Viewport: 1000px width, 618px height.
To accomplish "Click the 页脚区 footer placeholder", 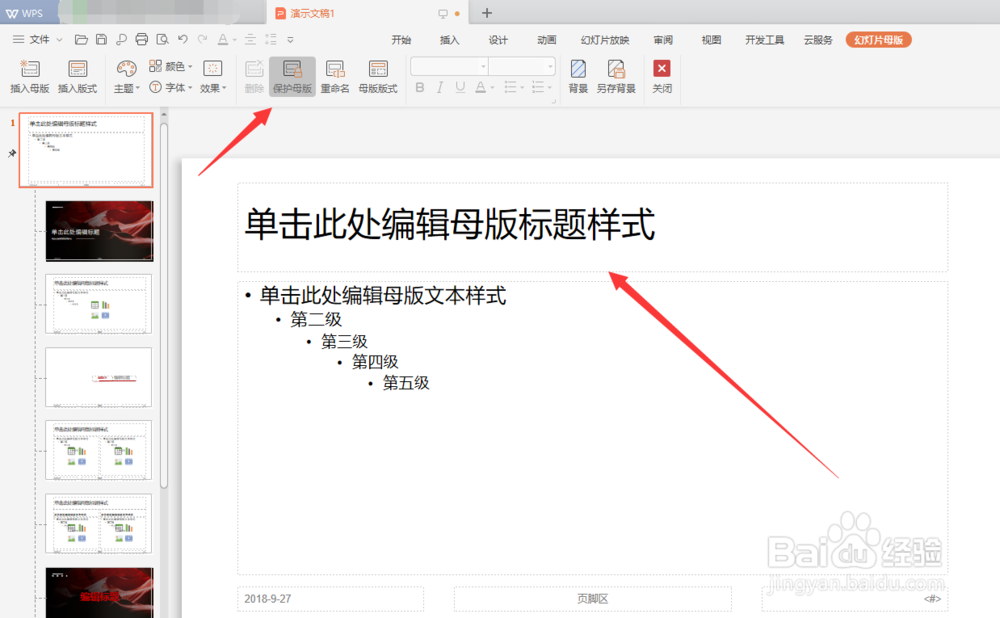I will click(x=592, y=599).
